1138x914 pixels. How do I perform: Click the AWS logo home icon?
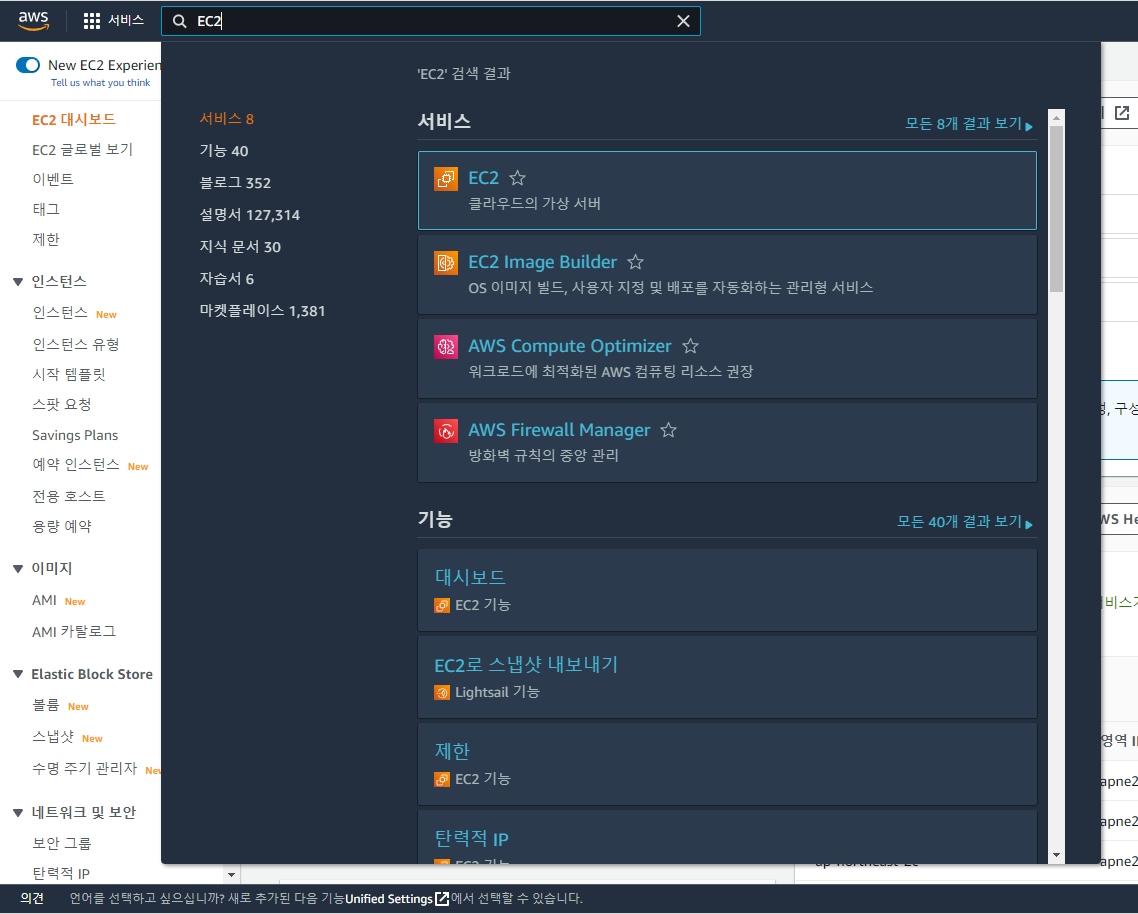point(33,21)
